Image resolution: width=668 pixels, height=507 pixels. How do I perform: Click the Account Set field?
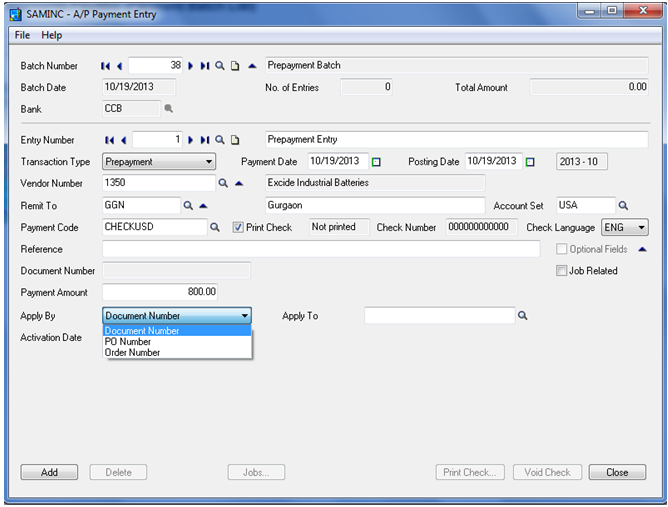(x=586, y=205)
